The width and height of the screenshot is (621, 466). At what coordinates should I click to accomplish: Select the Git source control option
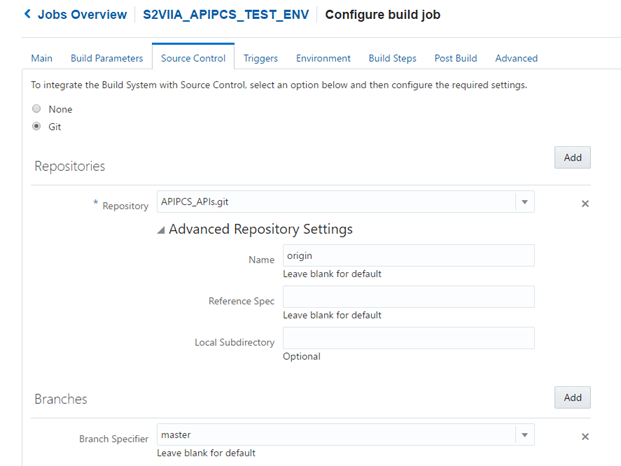click(37, 127)
